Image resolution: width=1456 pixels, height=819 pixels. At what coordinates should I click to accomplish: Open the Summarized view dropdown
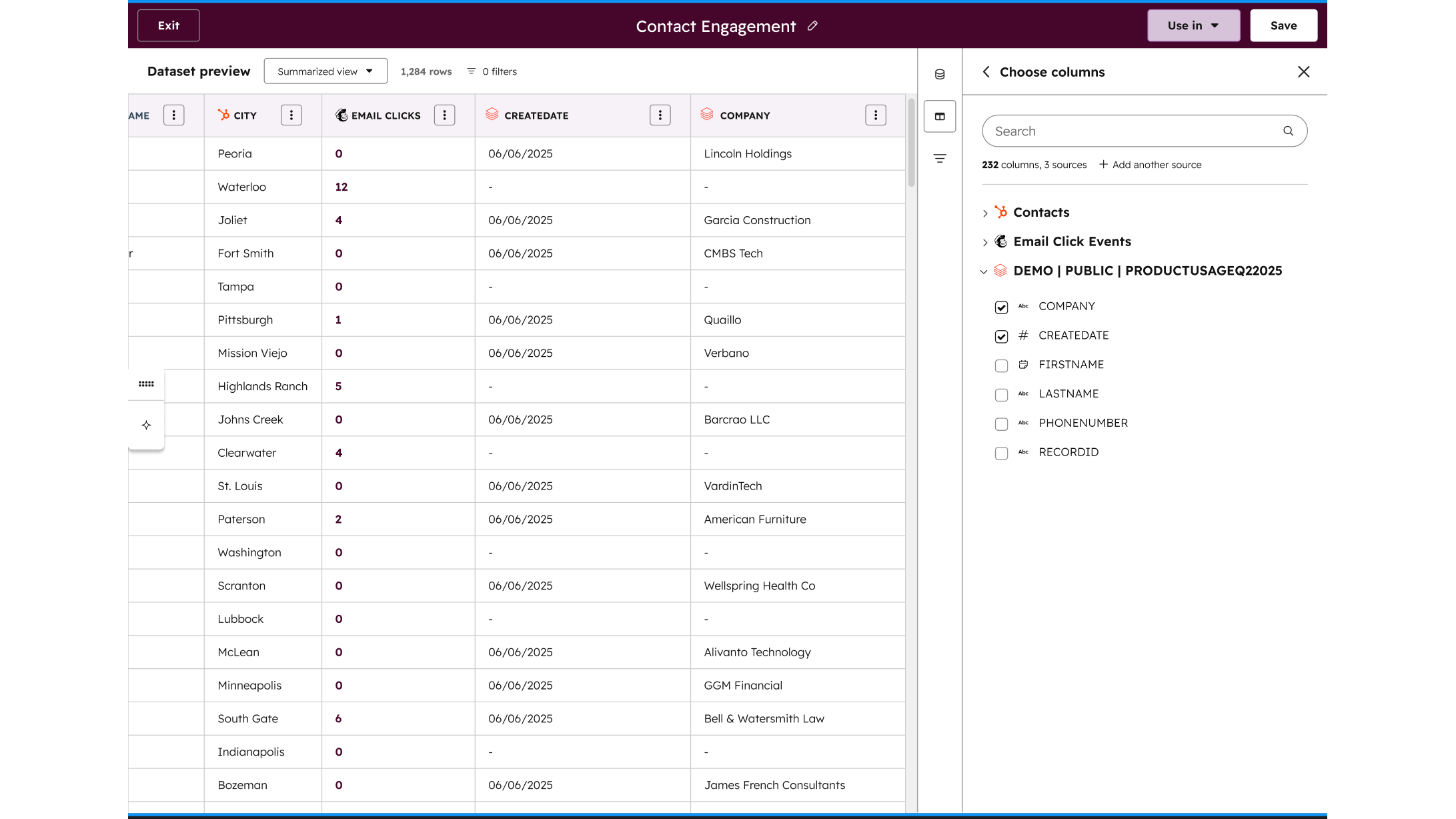(325, 71)
